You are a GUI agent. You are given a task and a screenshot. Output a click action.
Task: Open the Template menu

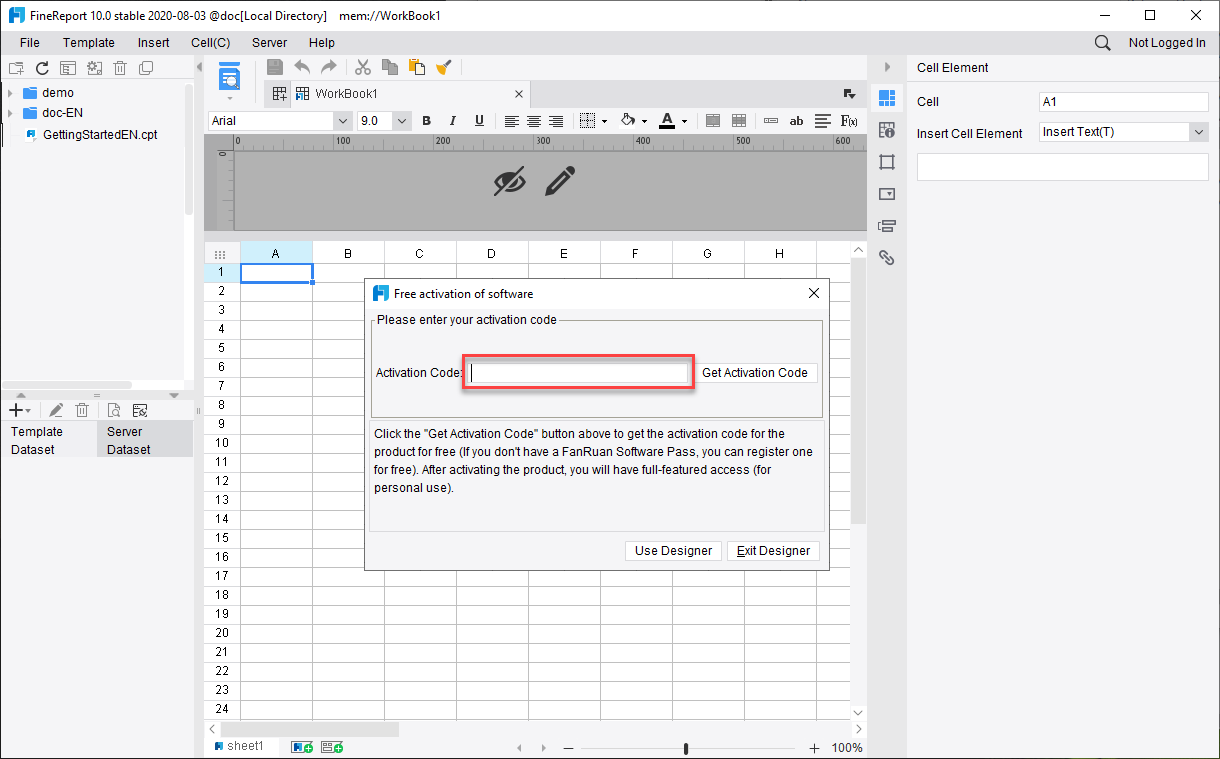[x=88, y=43]
